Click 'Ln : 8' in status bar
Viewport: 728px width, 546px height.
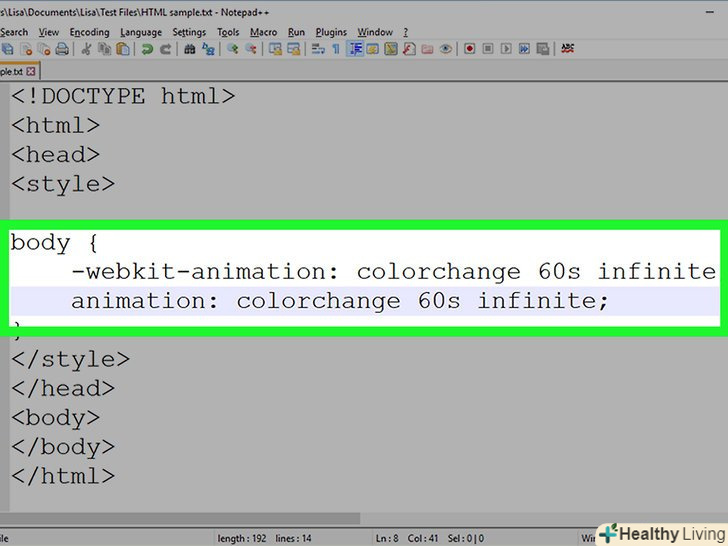click(x=387, y=539)
